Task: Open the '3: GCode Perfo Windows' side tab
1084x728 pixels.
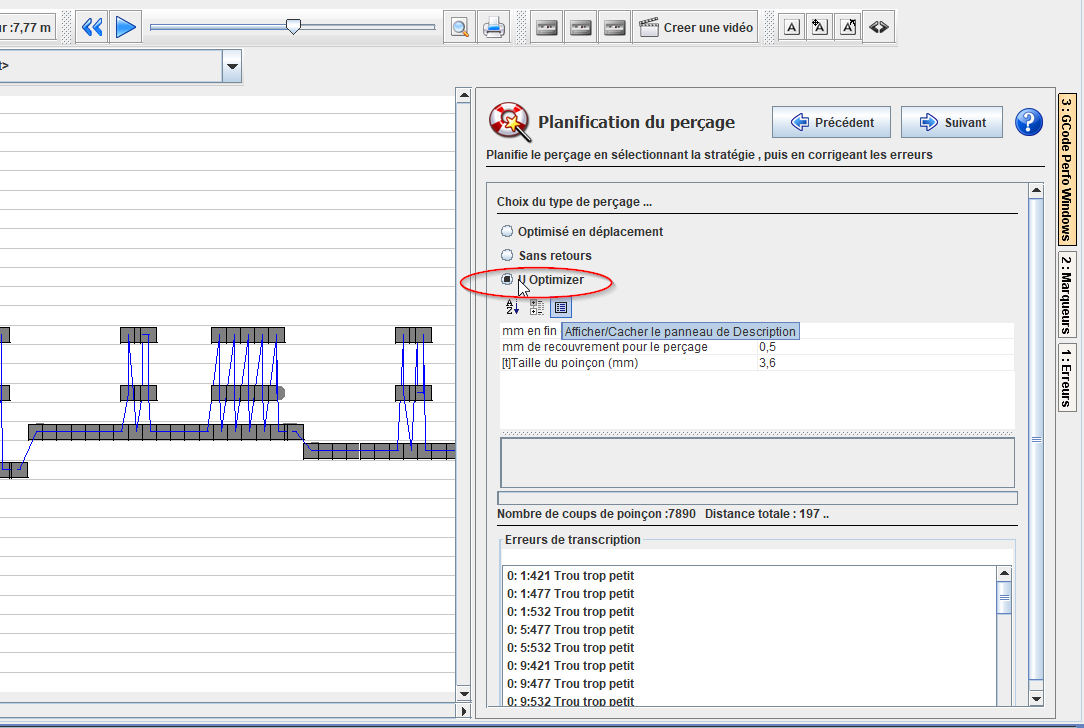Action: [x=1067, y=169]
